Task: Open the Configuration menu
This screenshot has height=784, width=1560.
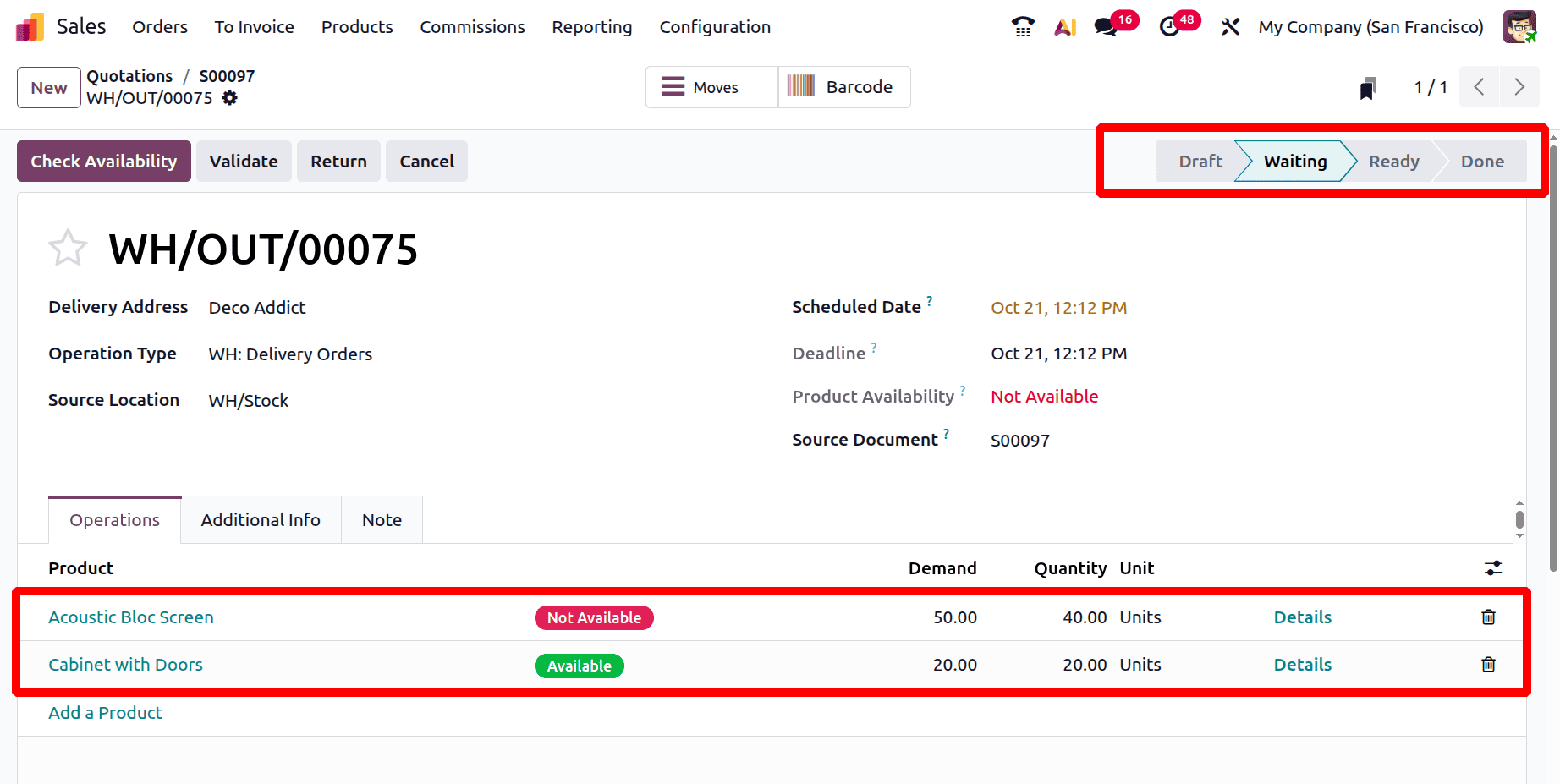Action: point(715,27)
